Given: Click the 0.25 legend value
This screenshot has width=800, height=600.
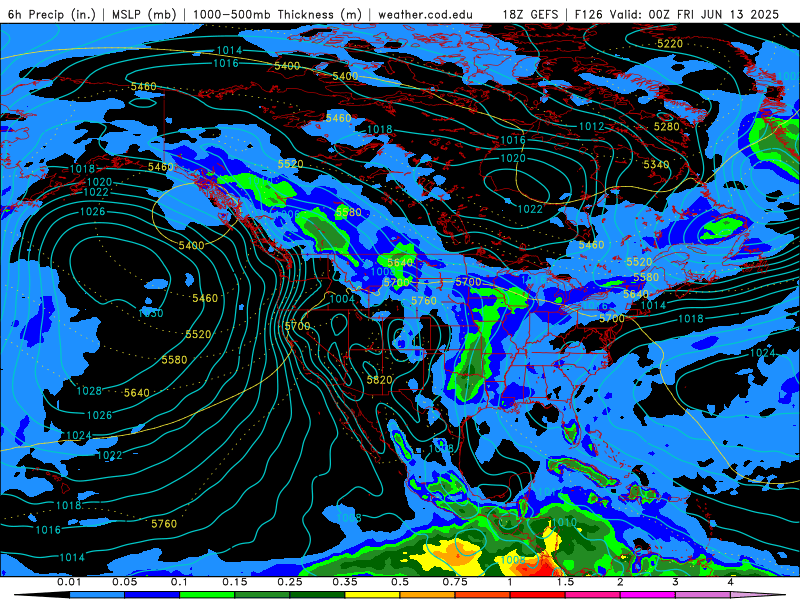Looking at the screenshot, I should (290, 582).
